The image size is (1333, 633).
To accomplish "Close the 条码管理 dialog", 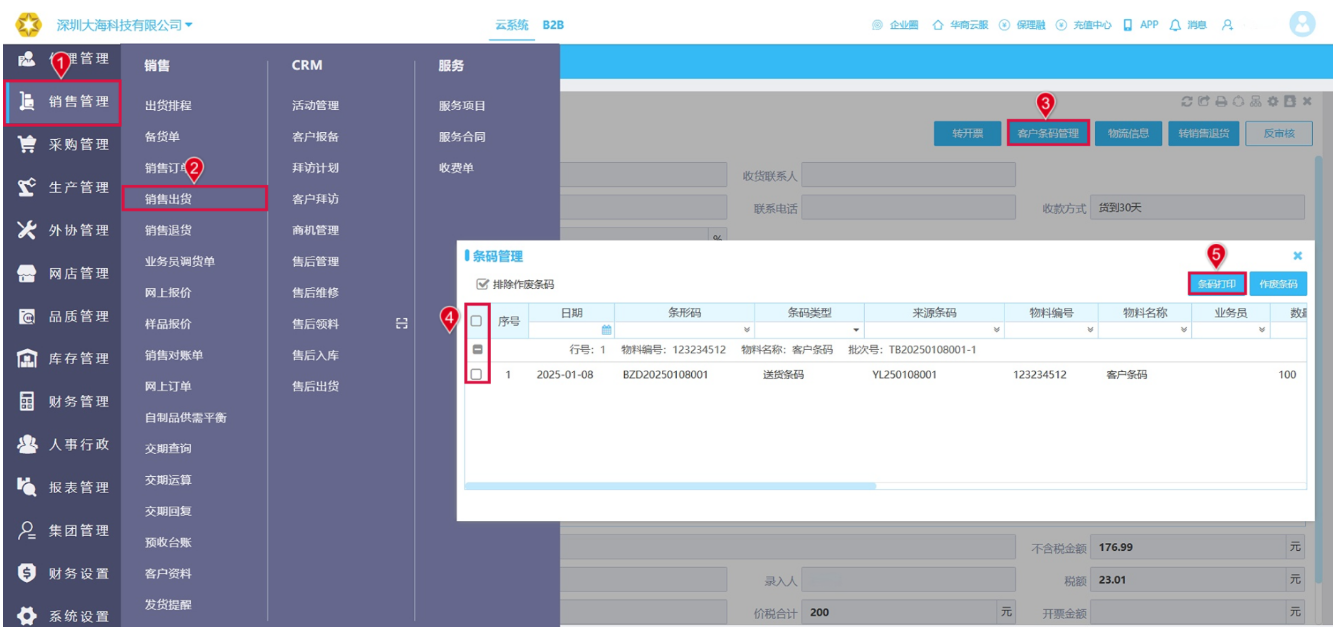I will tap(1298, 256).
